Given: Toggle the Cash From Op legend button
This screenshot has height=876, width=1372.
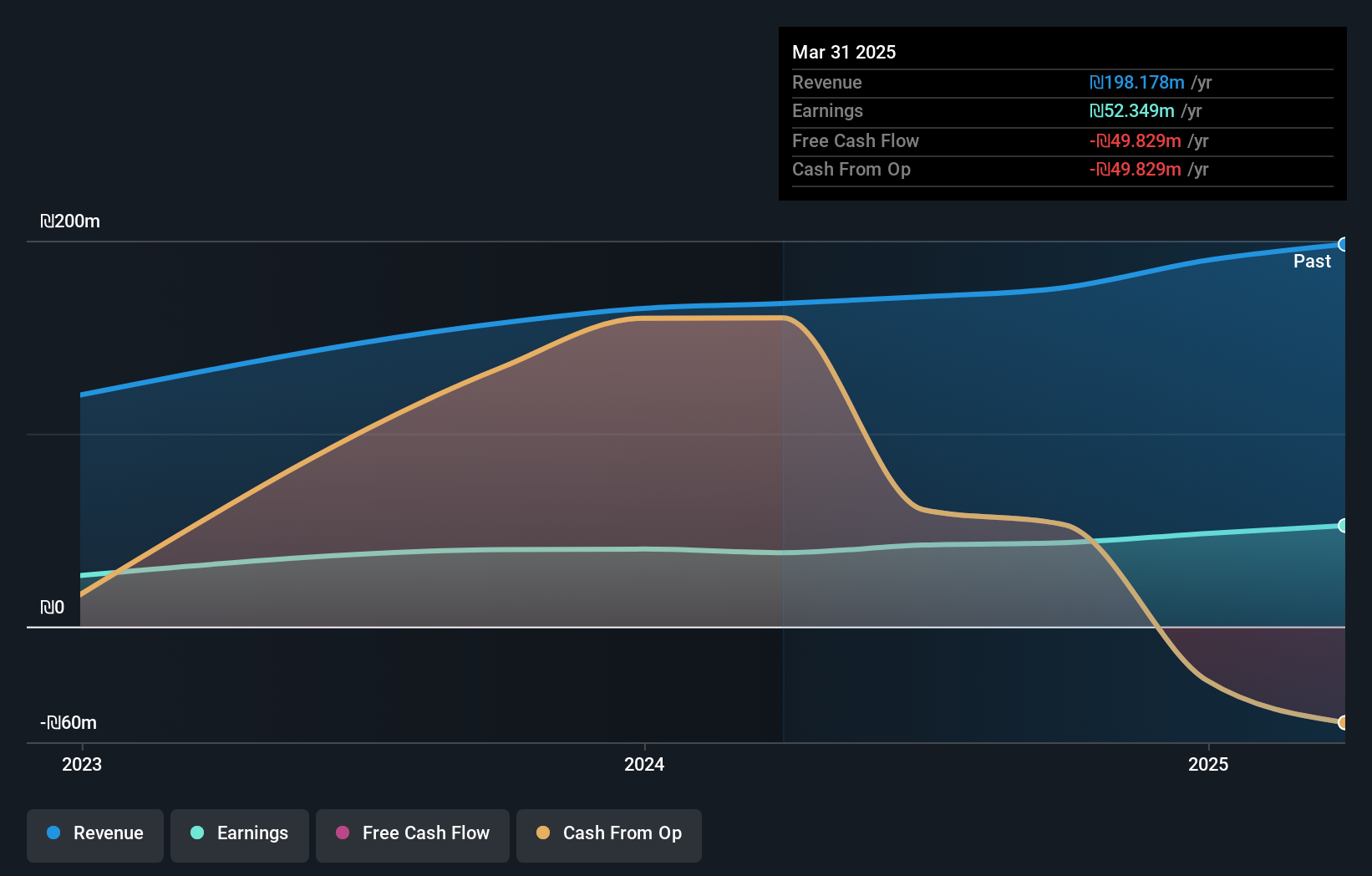Looking at the screenshot, I should pos(609,835).
